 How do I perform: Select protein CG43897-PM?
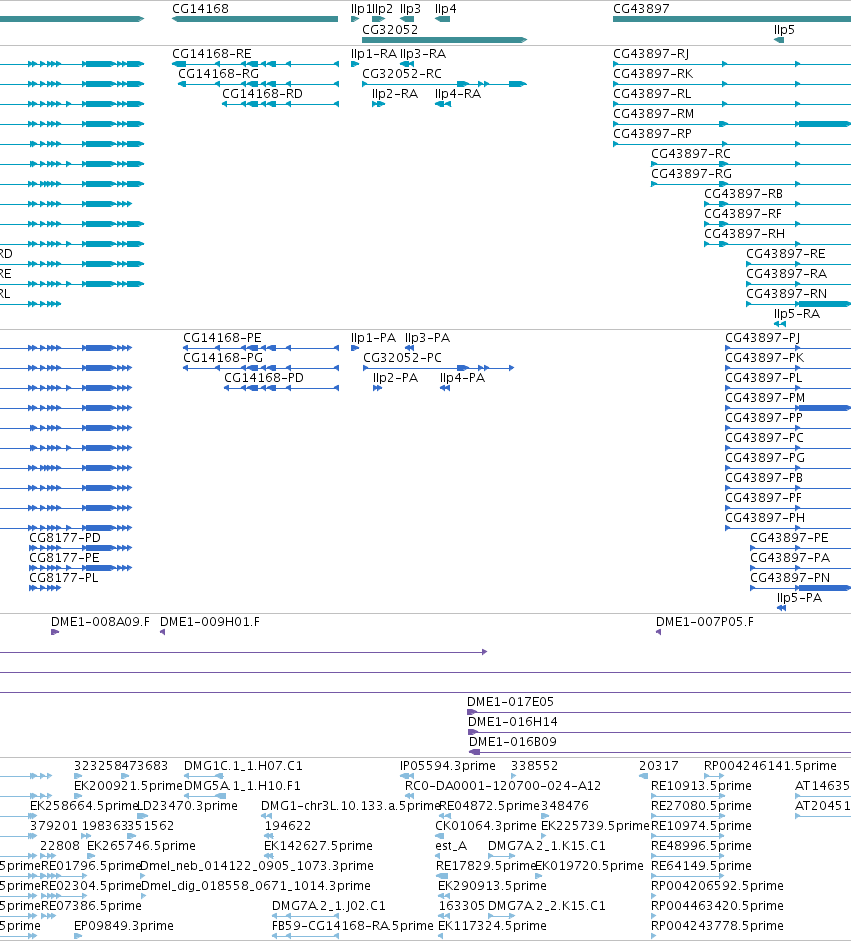coord(765,397)
